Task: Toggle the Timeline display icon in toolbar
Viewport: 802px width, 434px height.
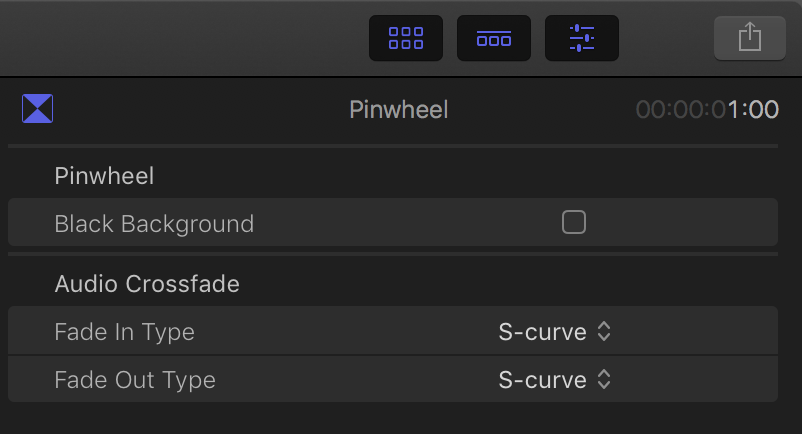Action: coord(494,38)
